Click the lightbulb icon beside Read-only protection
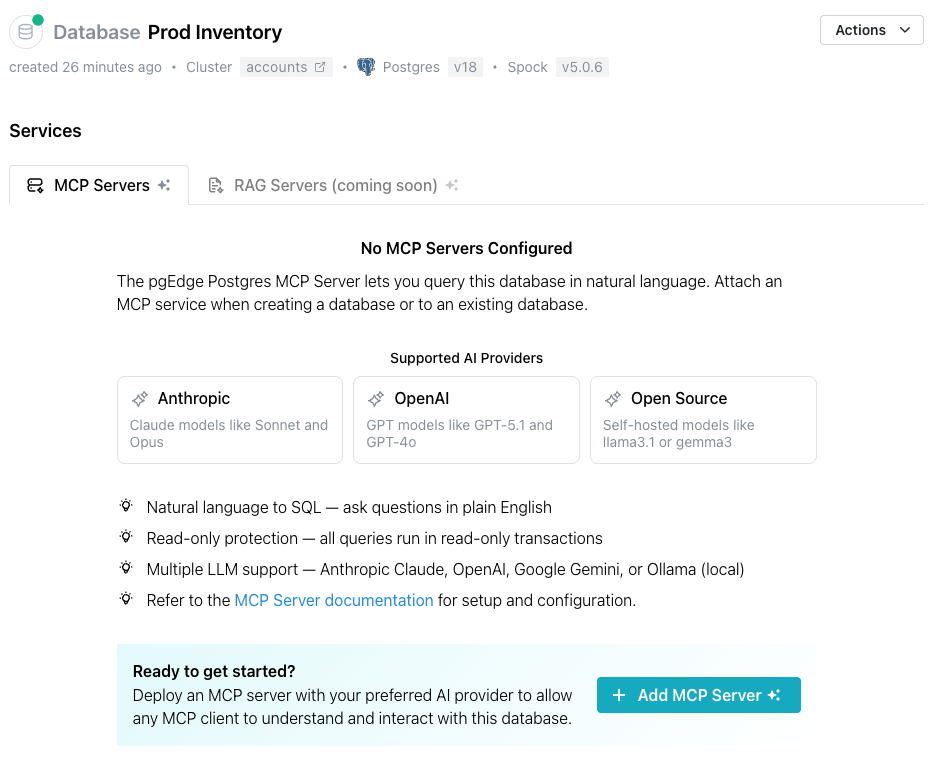 coord(127,538)
